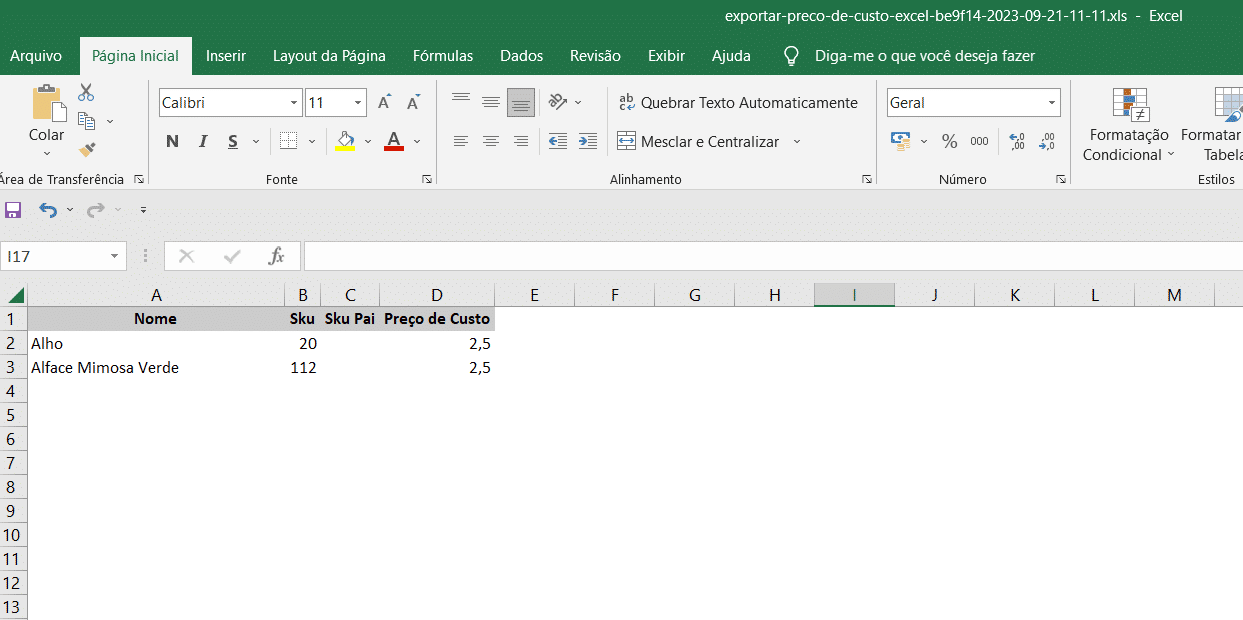Click the Insert Function fx icon
This screenshot has width=1243, height=620.
tap(276, 256)
